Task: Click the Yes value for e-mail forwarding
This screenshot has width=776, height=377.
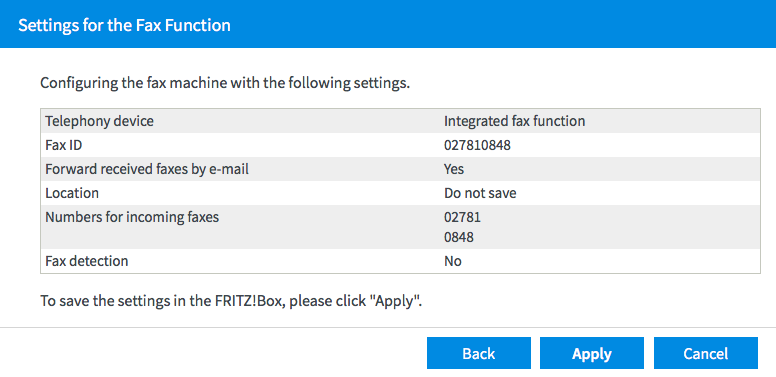Action: [x=454, y=170]
